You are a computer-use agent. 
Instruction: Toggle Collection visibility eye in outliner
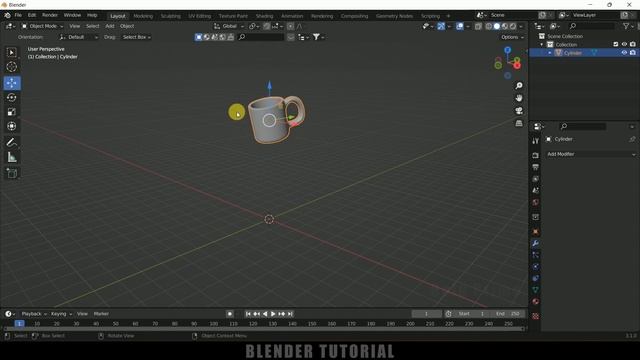tap(624, 44)
